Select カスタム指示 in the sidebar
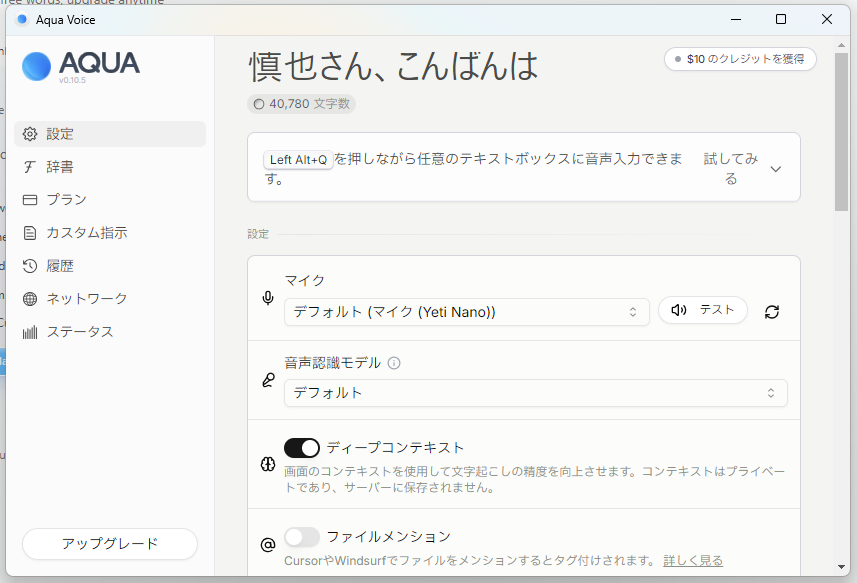The image size is (857, 583). [x=86, y=233]
